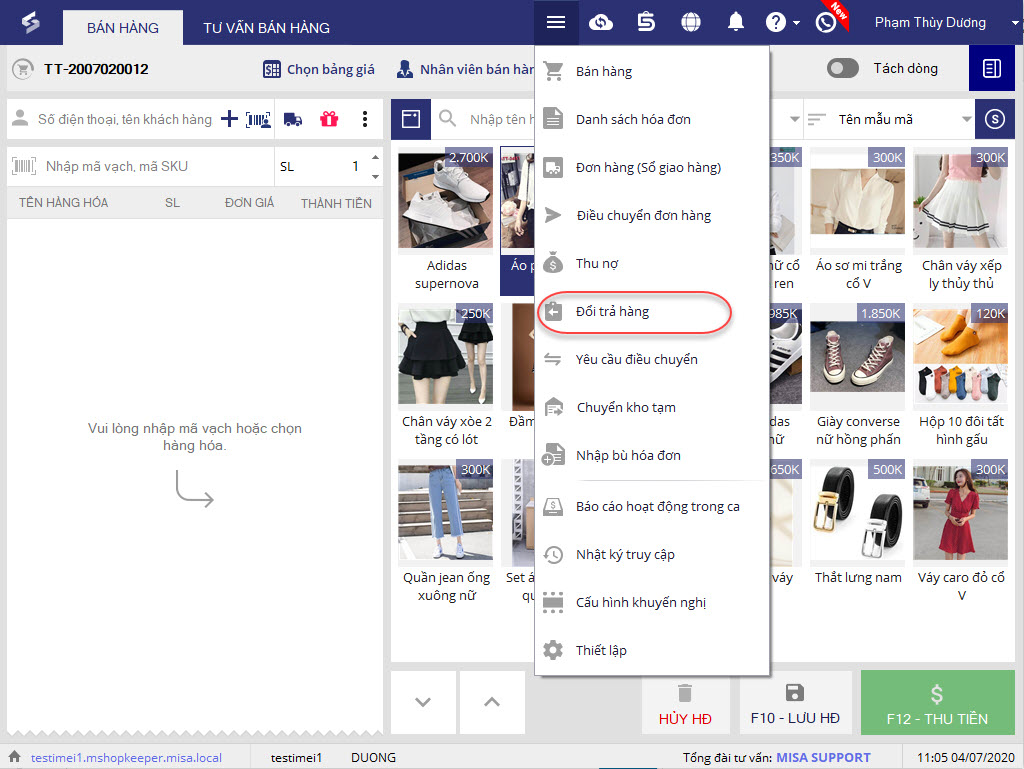Go to previous invoice with down chevron
The height and width of the screenshot is (769, 1024).
(423, 702)
